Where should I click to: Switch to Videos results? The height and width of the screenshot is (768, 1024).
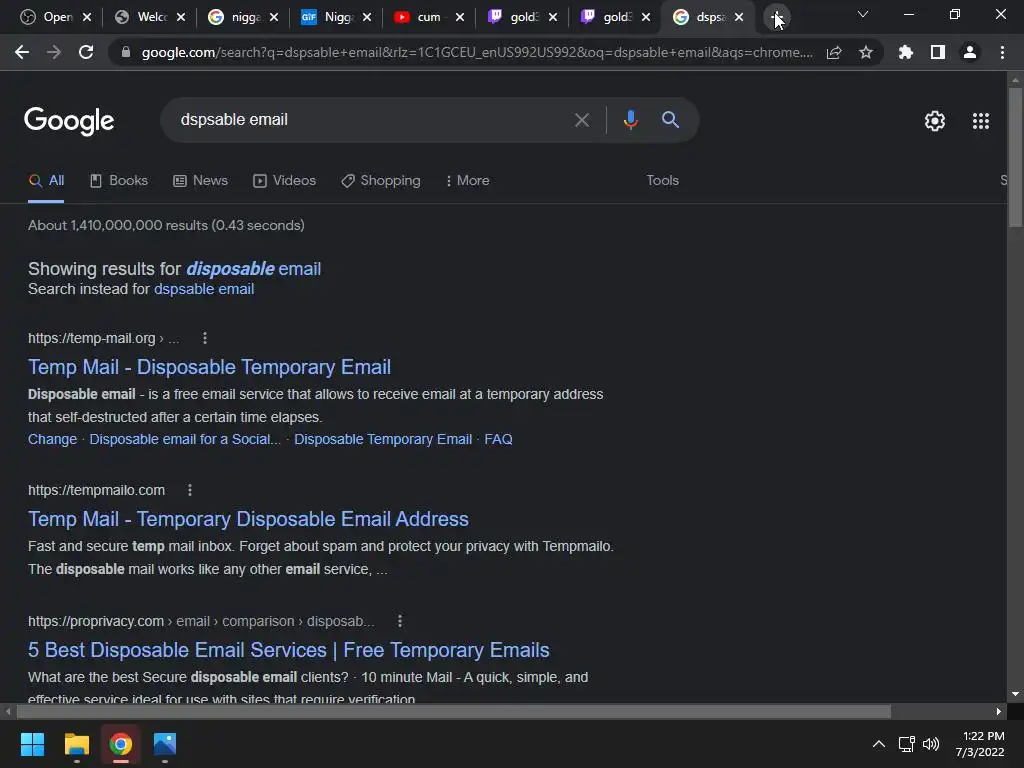click(x=284, y=181)
